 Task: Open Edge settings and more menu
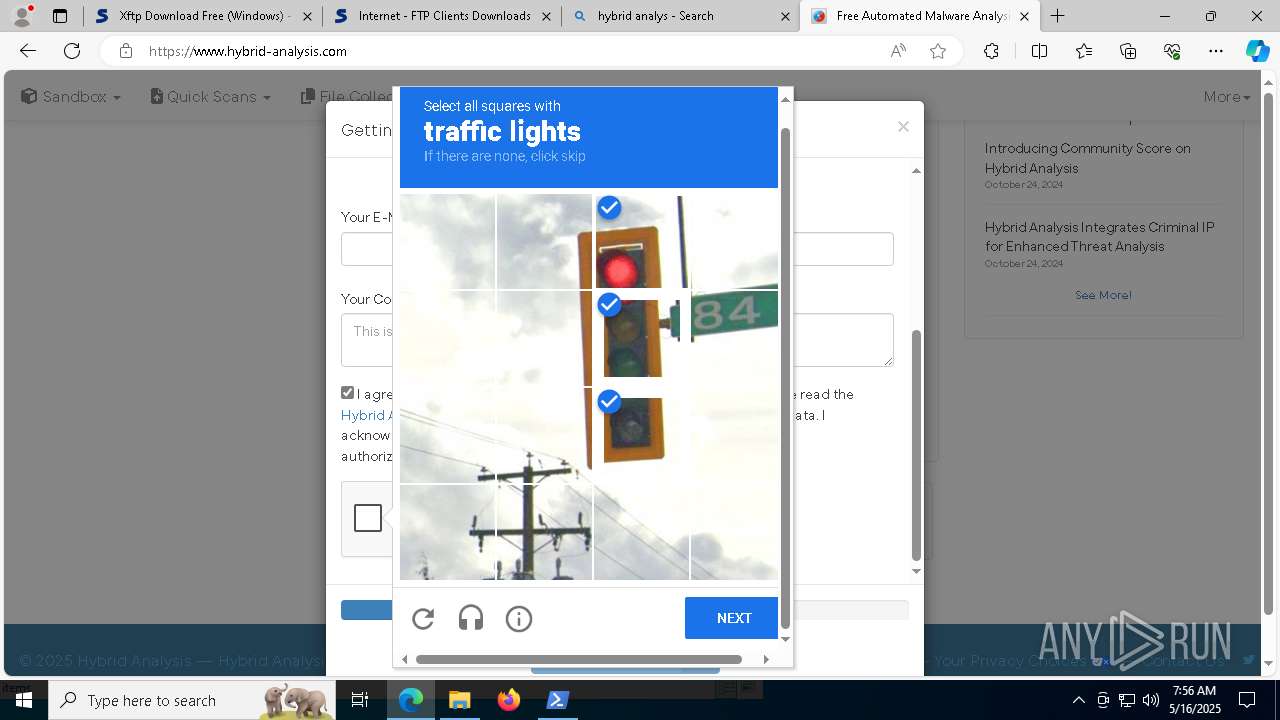(x=1216, y=51)
